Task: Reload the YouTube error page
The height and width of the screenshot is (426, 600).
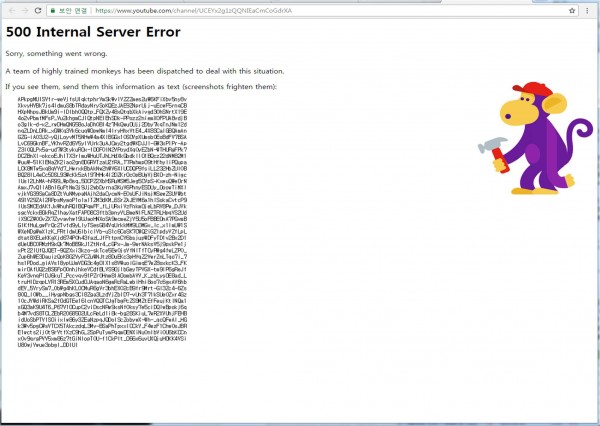Action: pyautogui.click(x=37, y=8)
